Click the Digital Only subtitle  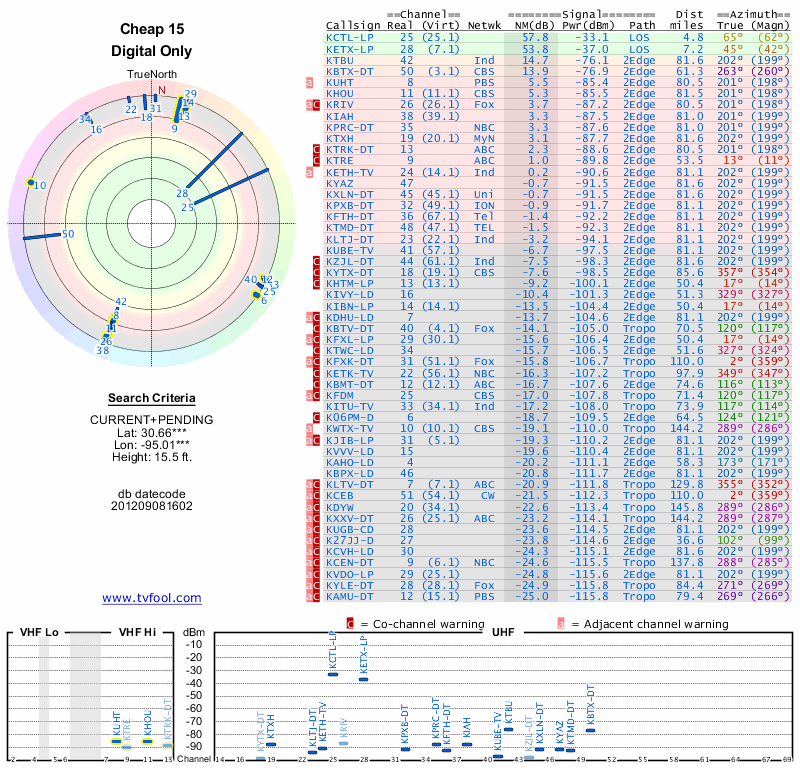click(x=152, y=51)
